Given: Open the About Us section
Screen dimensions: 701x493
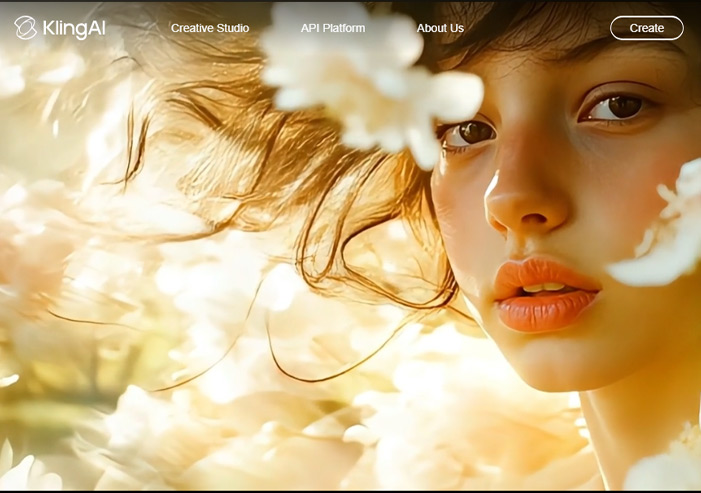Looking at the screenshot, I should [440, 28].
